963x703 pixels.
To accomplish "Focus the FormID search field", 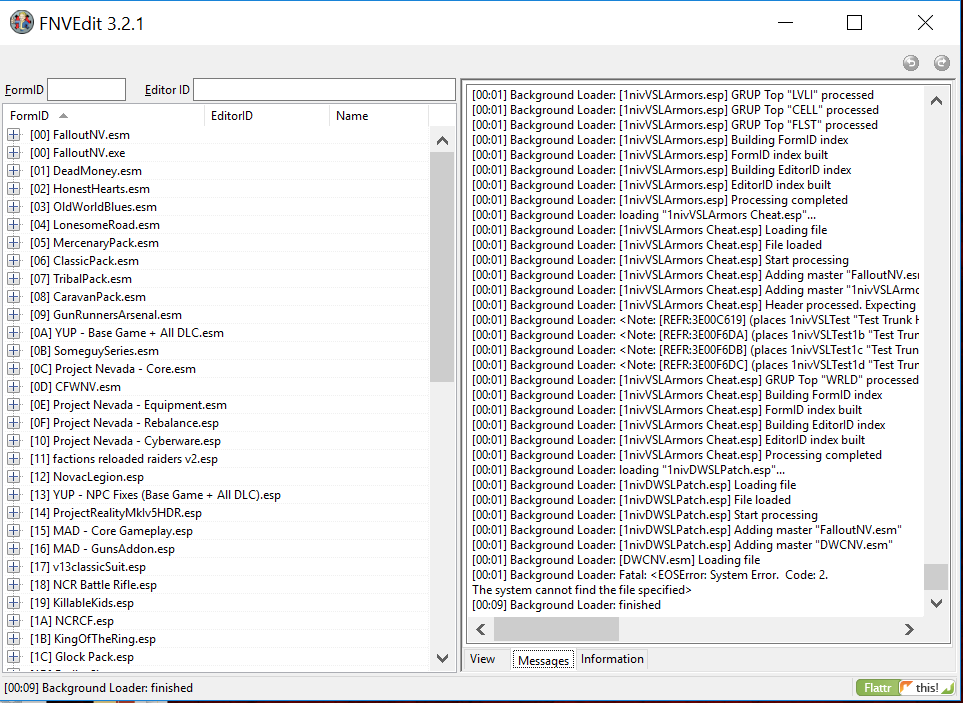I will click(x=87, y=90).
